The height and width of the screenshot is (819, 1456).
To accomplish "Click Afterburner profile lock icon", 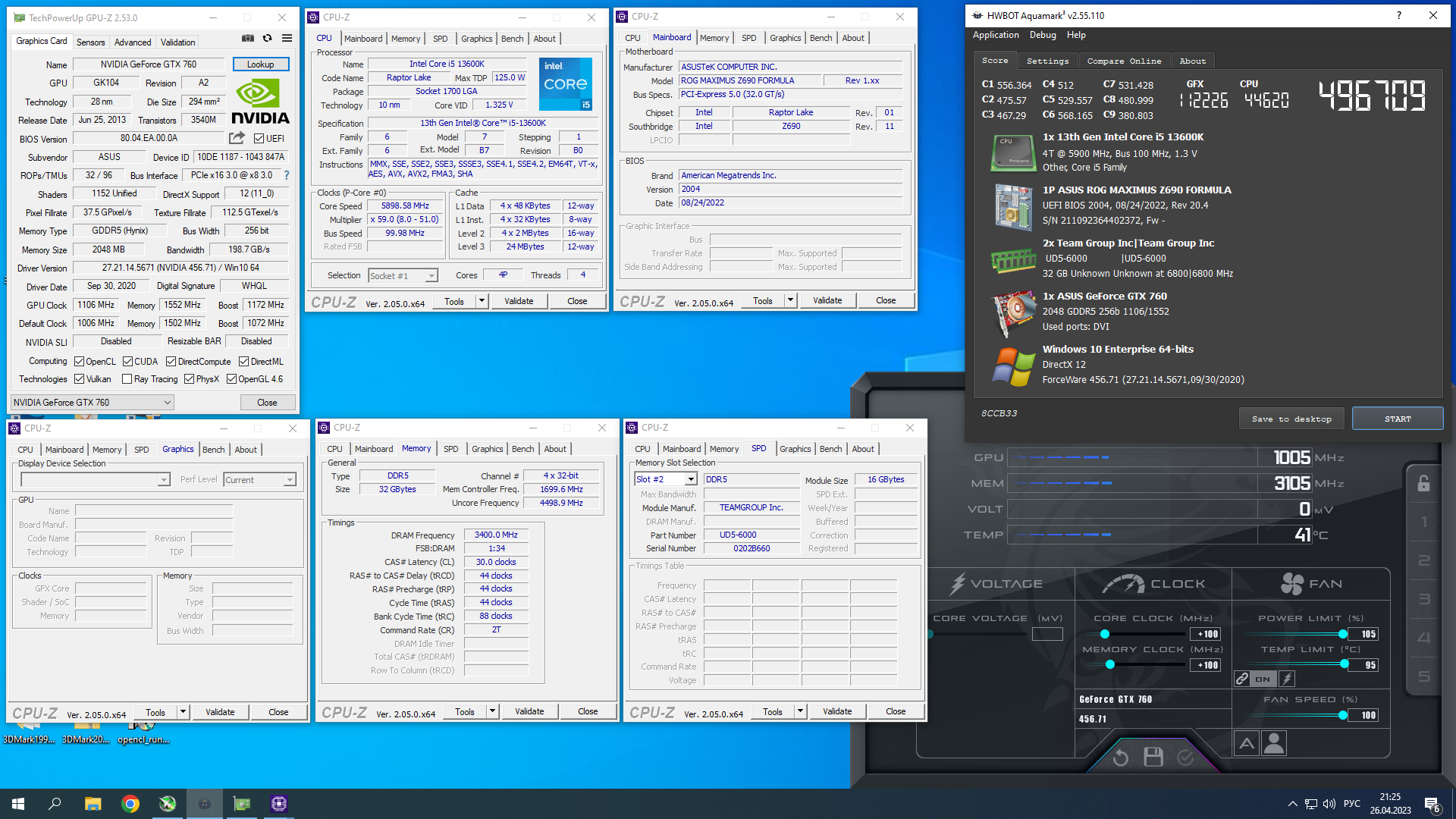I will click(1423, 483).
